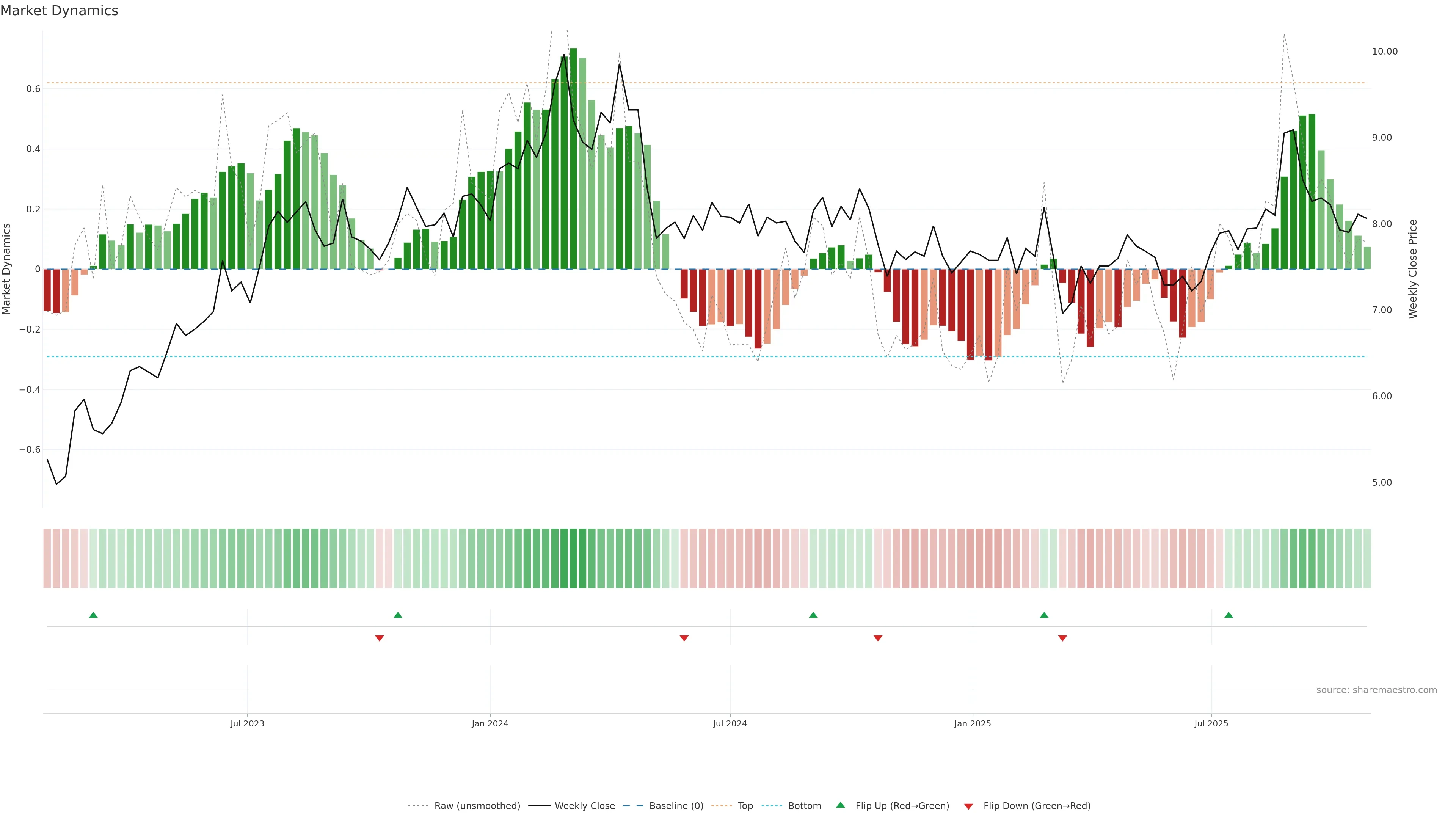This screenshot has width=1456, height=819.
Task: Click the −0.6 Market Dynamics axis tick
Action: 30,450
